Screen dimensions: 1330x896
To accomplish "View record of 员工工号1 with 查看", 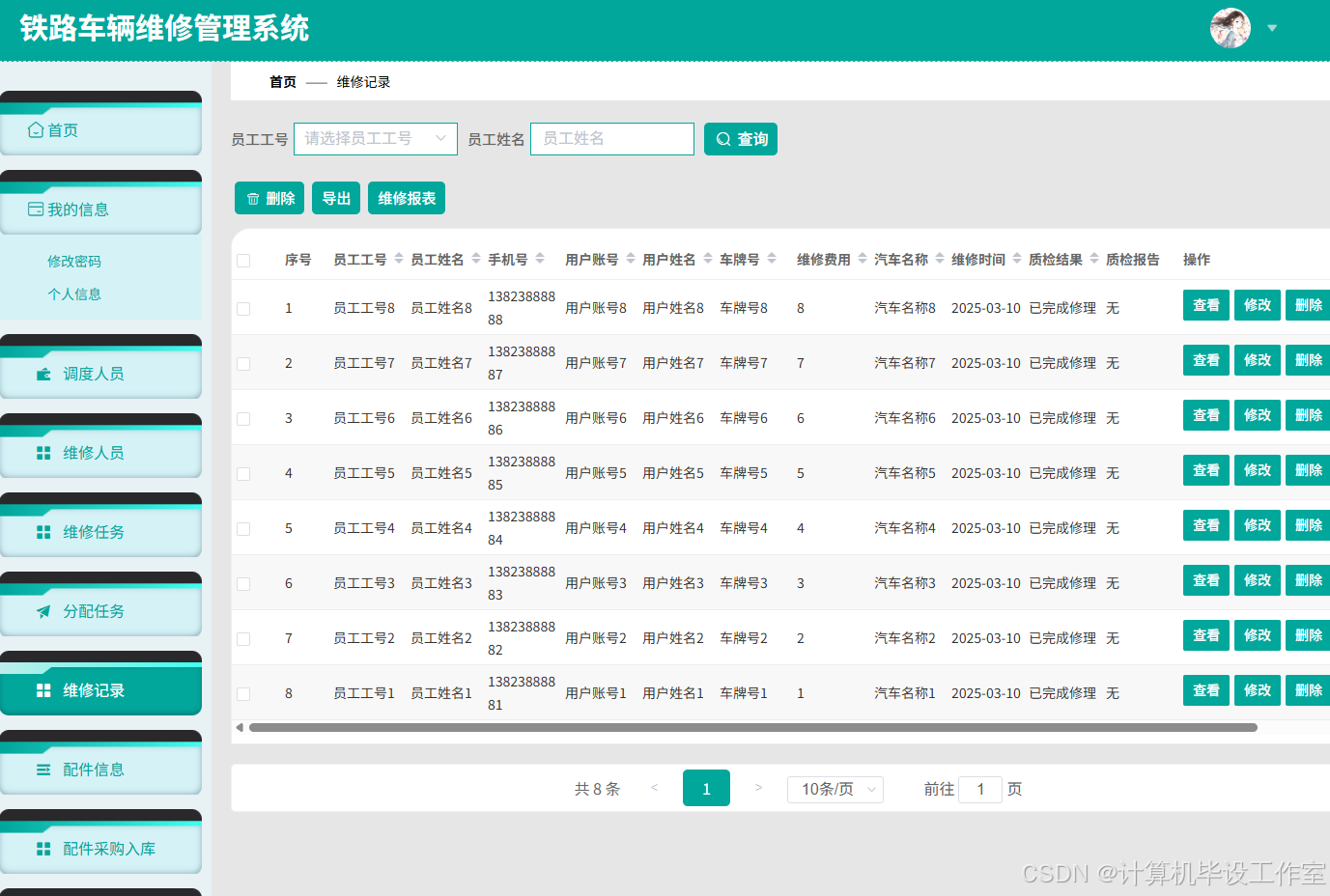I will (1206, 690).
